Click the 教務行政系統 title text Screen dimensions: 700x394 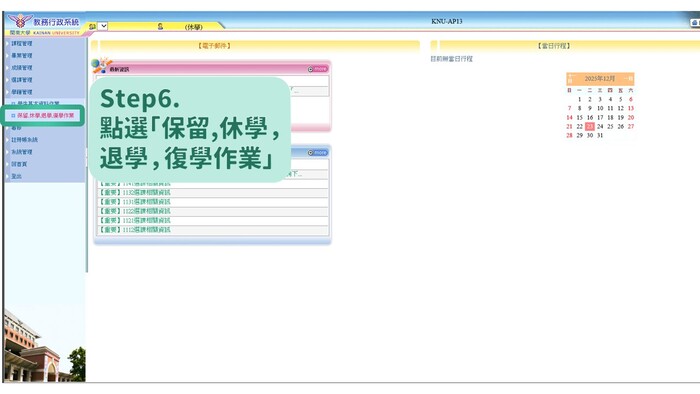click(x=56, y=22)
